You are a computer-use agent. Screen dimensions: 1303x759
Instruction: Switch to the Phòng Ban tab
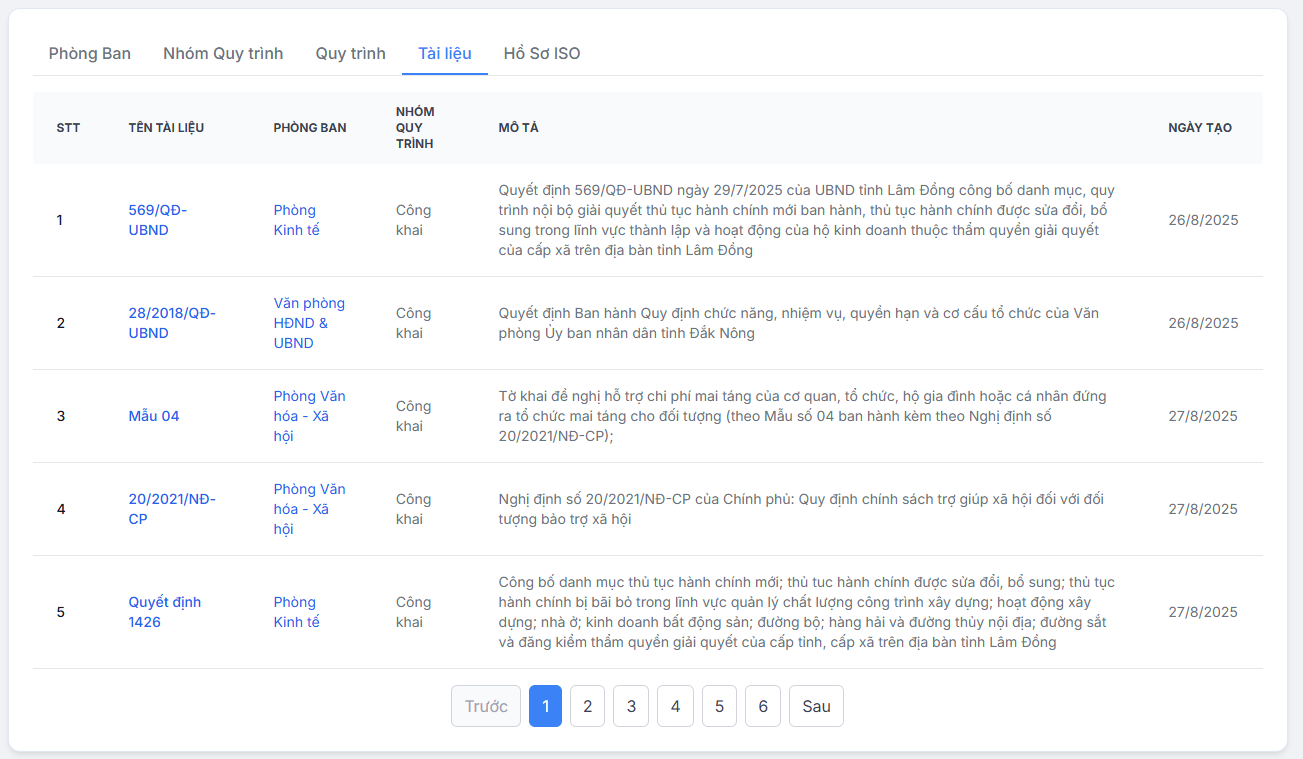pyautogui.click(x=90, y=53)
